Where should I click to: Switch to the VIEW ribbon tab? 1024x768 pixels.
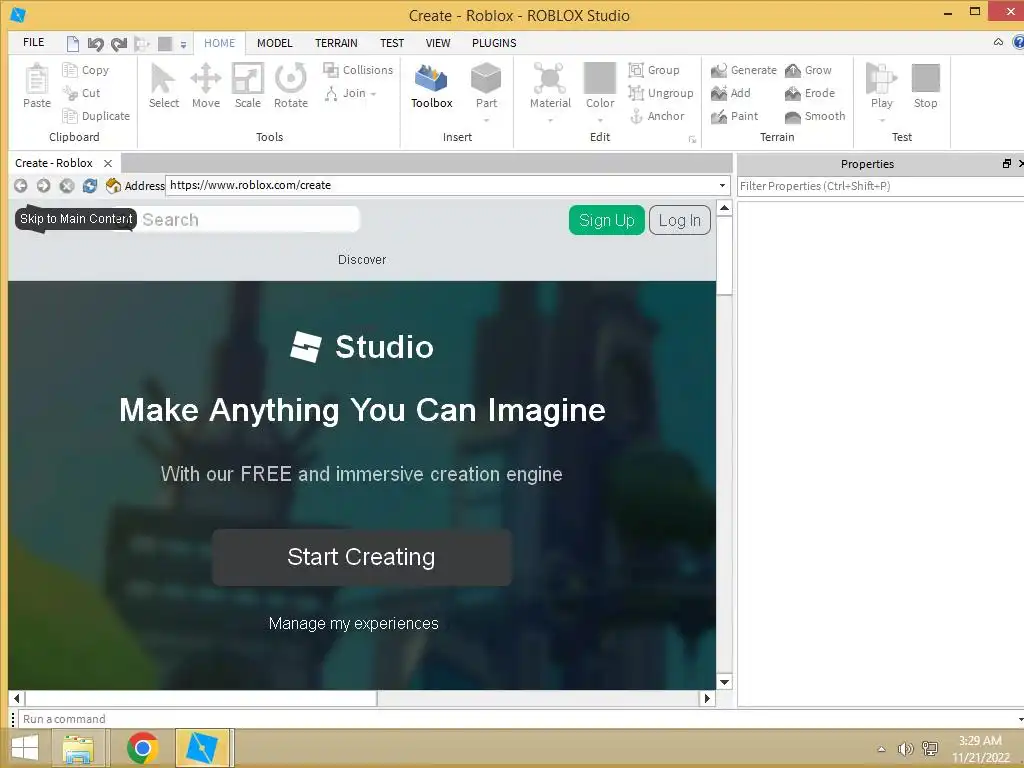pyautogui.click(x=438, y=43)
